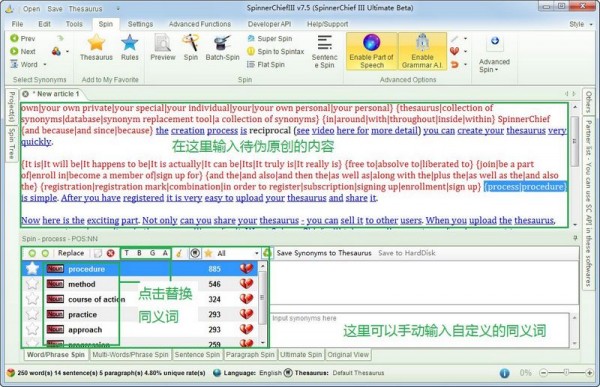Click Open in the quick access bar
Screen dimensions: 600x387
click(31, 8)
